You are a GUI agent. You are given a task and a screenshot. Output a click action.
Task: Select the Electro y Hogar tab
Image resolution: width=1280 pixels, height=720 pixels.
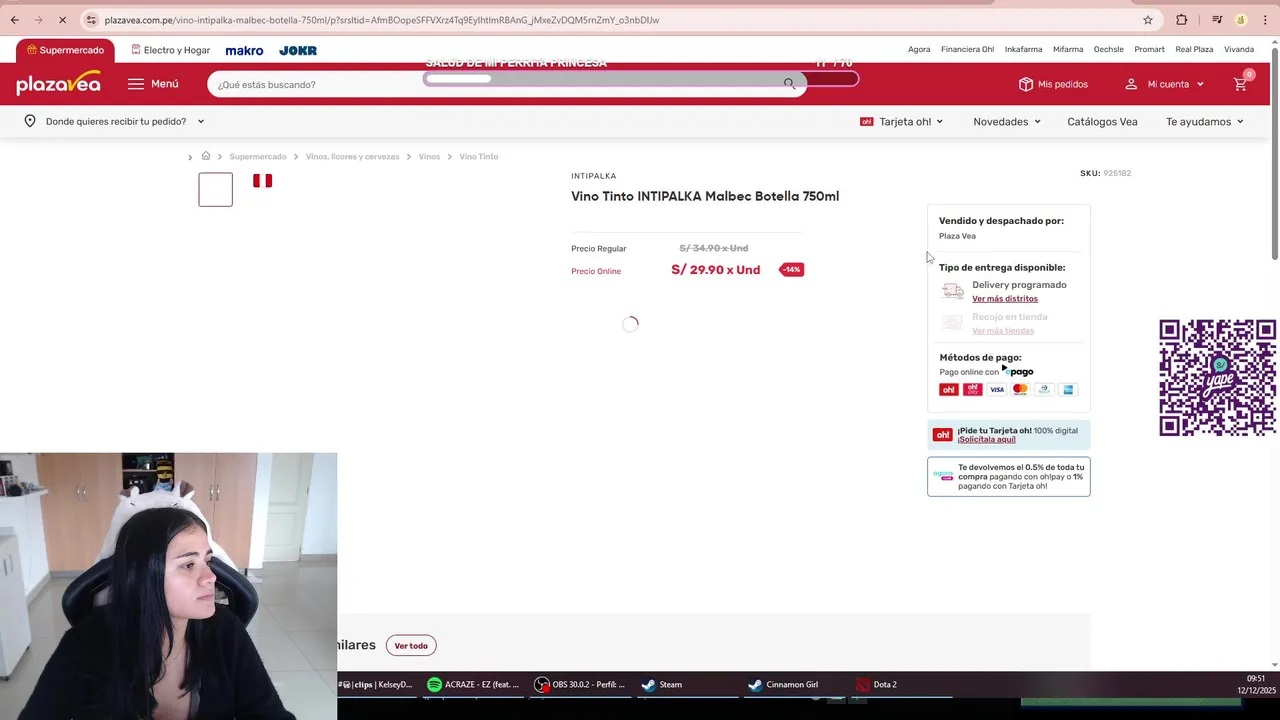[x=170, y=50]
